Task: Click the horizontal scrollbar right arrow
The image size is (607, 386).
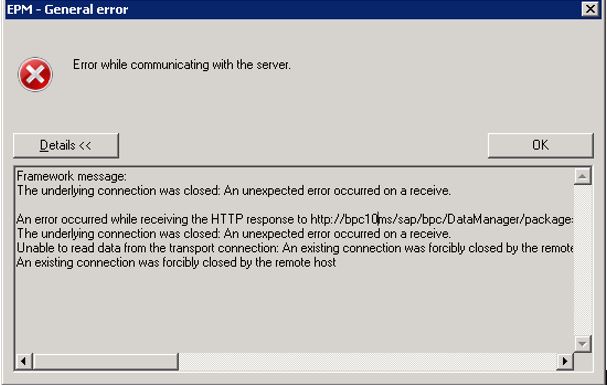Action: [565, 361]
